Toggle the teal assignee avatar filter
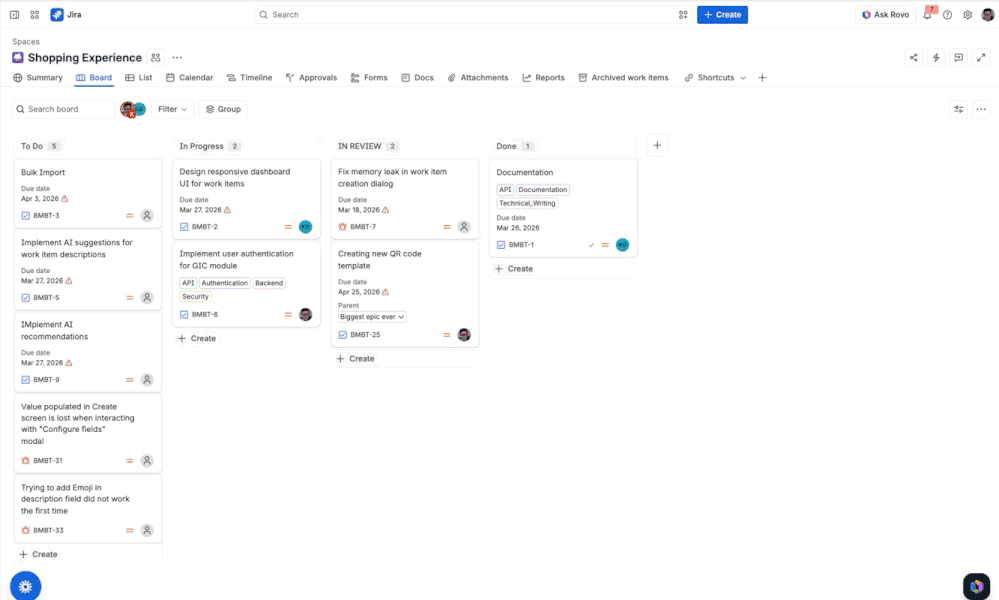This screenshot has height=600, width=999. pos(140,109)
